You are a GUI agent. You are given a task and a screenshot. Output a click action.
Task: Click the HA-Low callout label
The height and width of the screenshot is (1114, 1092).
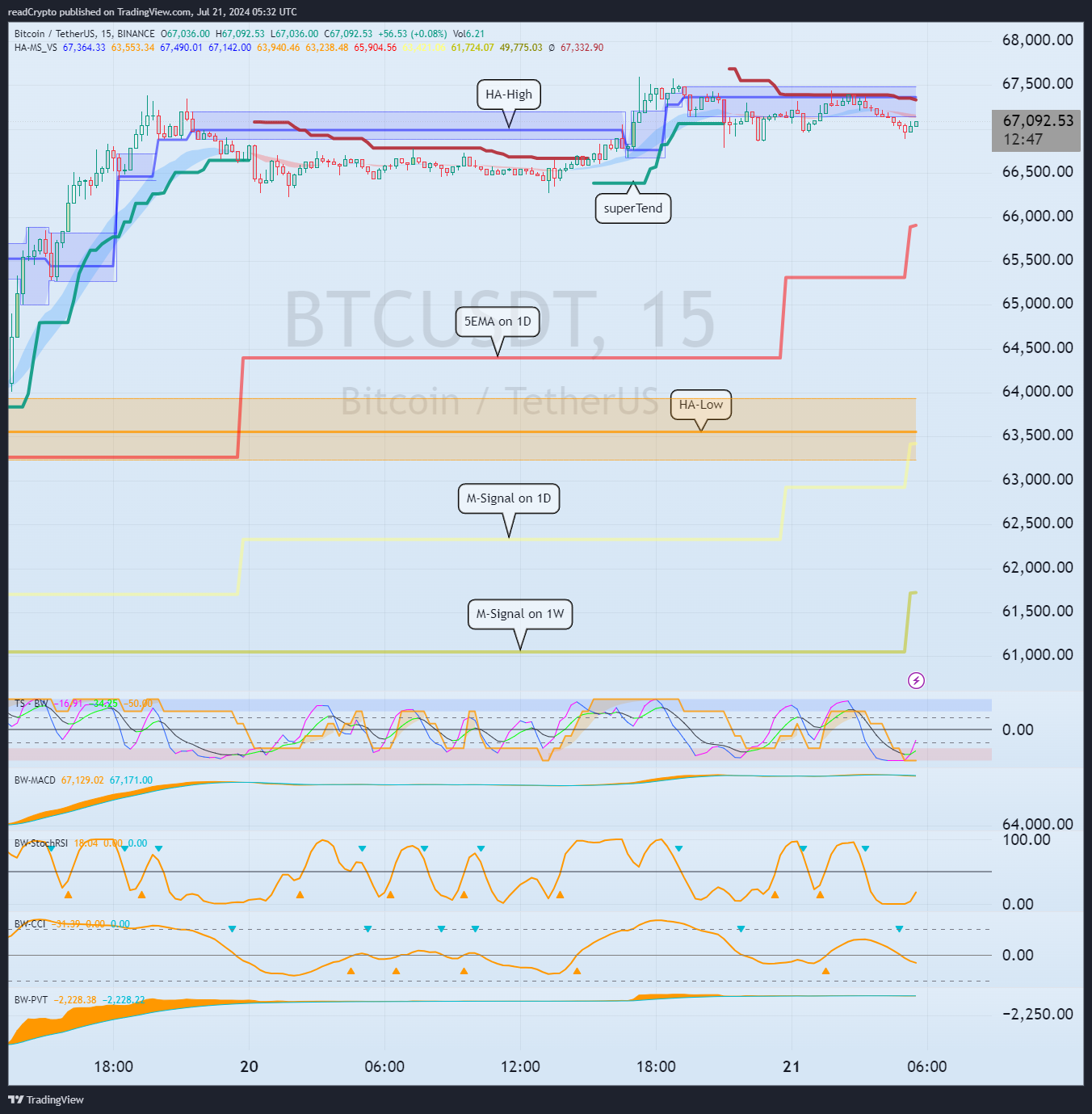pyautogui.click(x=701, y=405)
